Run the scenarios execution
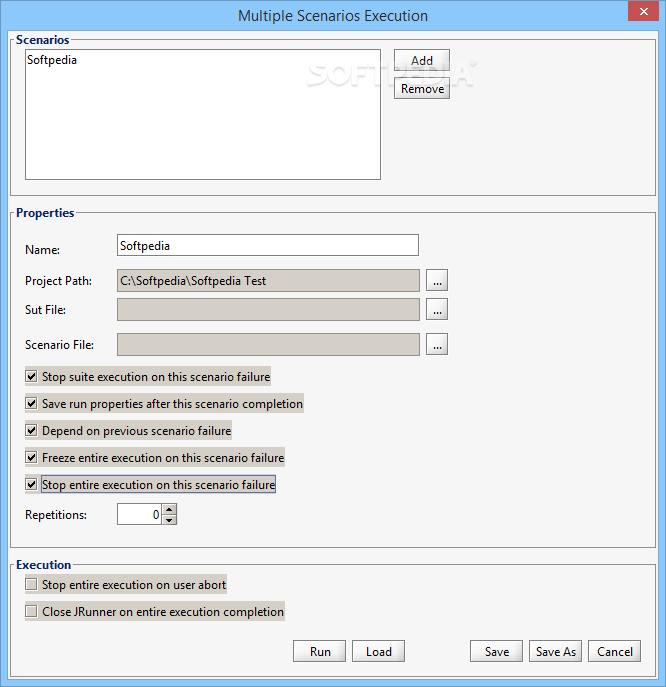The image size is (666, 687). click(319, 652)
